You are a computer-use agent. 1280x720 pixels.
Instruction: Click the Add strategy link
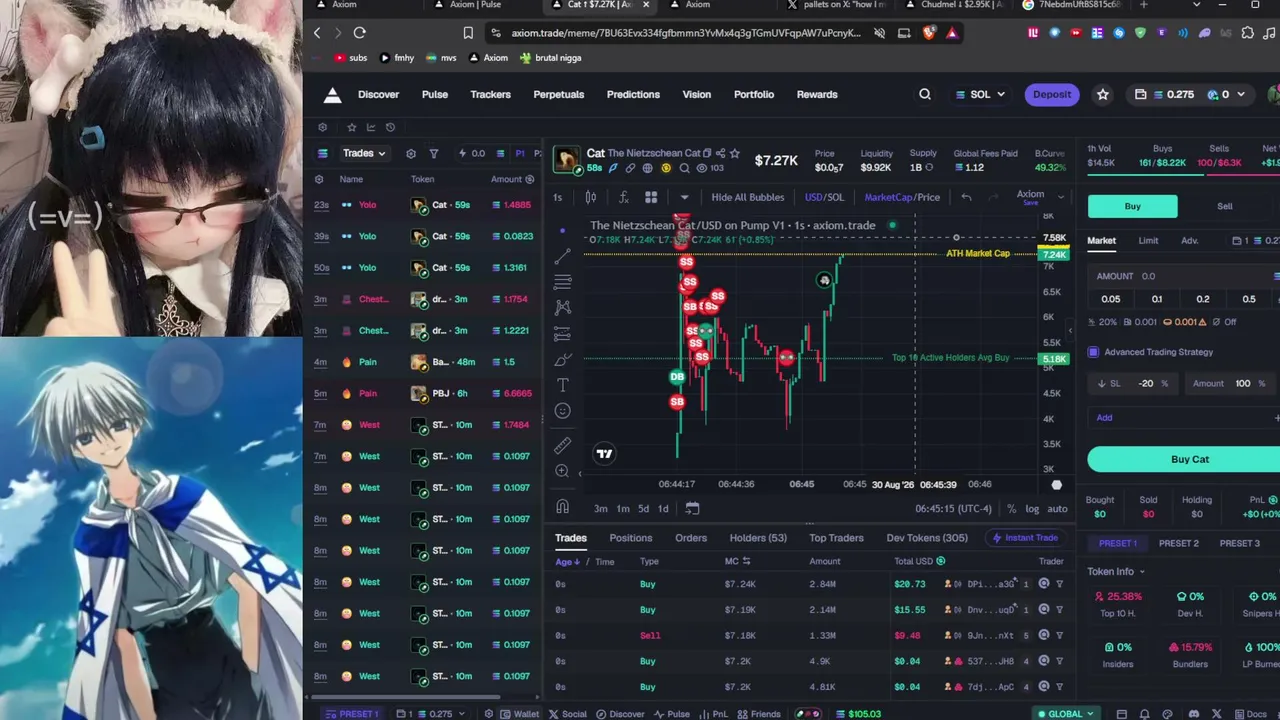(1104, 418)
